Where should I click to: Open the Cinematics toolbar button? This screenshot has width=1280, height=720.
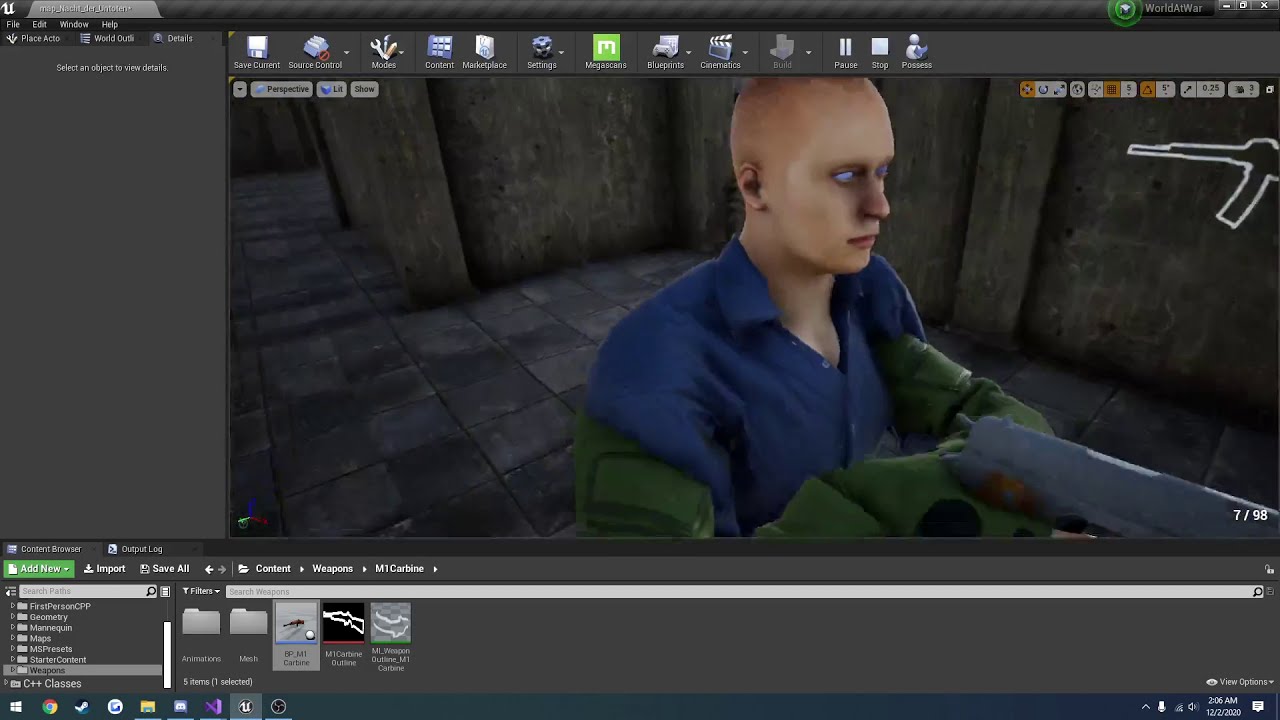pyautogui.click(x=720, y=53)
